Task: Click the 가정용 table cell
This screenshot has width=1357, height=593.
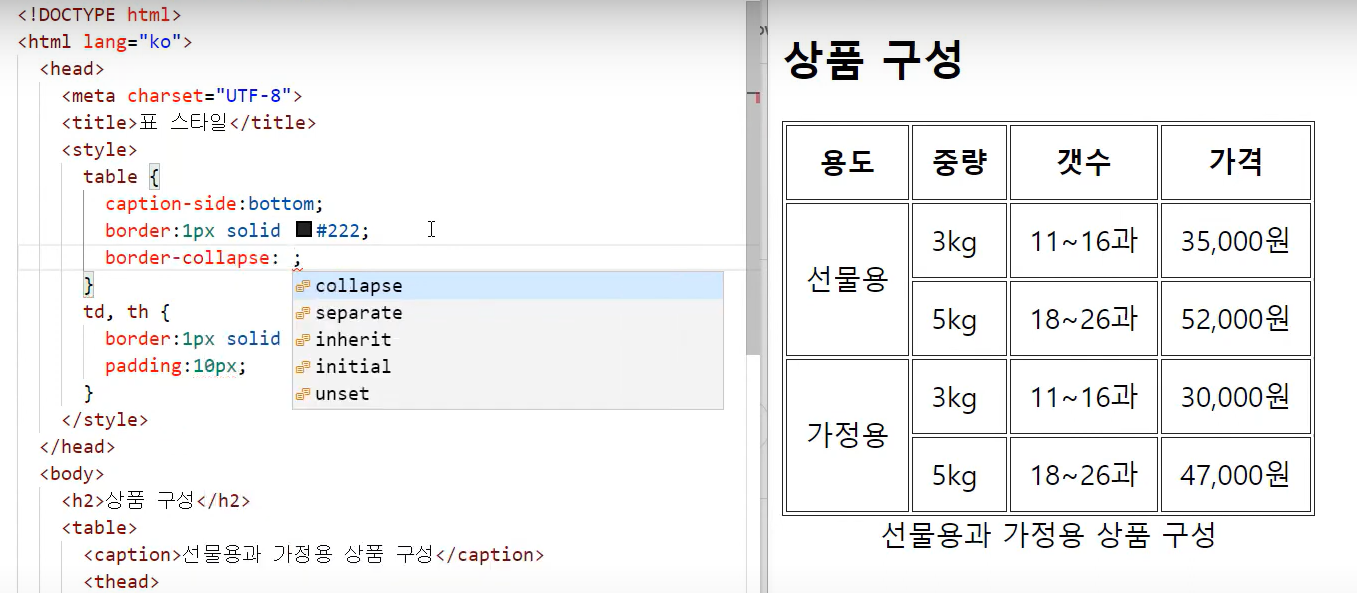Action: pyautogui.click(x=847, y=436)
